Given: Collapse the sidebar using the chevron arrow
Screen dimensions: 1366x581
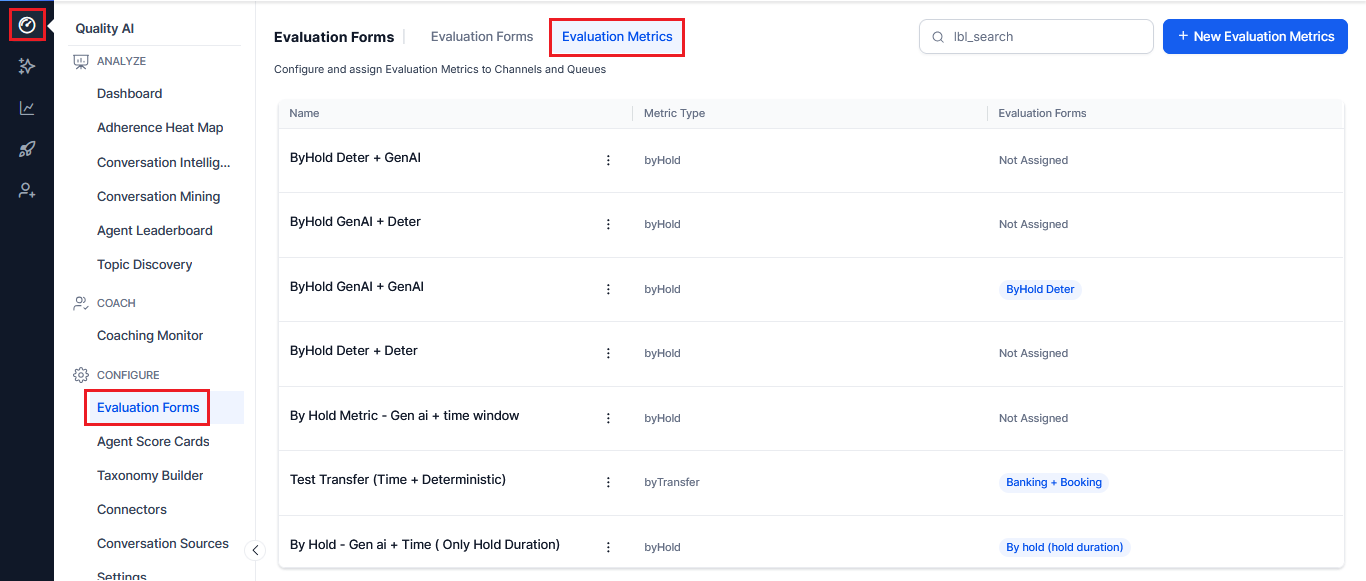Looking at the screenshot, I should (x=255, y=550).
